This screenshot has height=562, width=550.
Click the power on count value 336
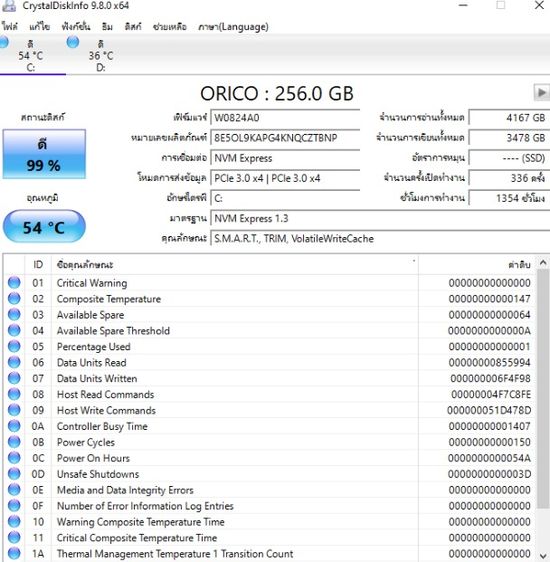[509, 178]
